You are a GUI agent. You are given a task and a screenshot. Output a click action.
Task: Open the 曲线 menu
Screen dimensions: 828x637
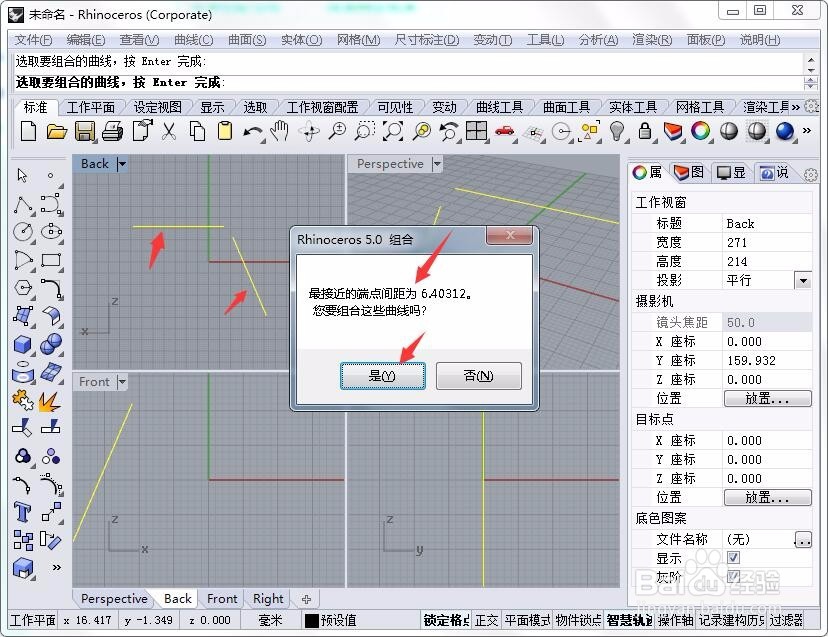pos(193,40)
